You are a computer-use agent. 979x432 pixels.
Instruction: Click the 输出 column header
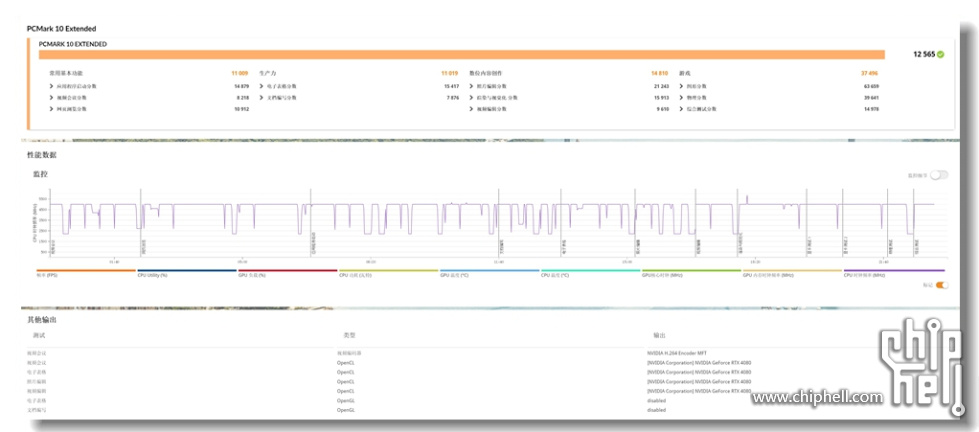tap(659, 335)
